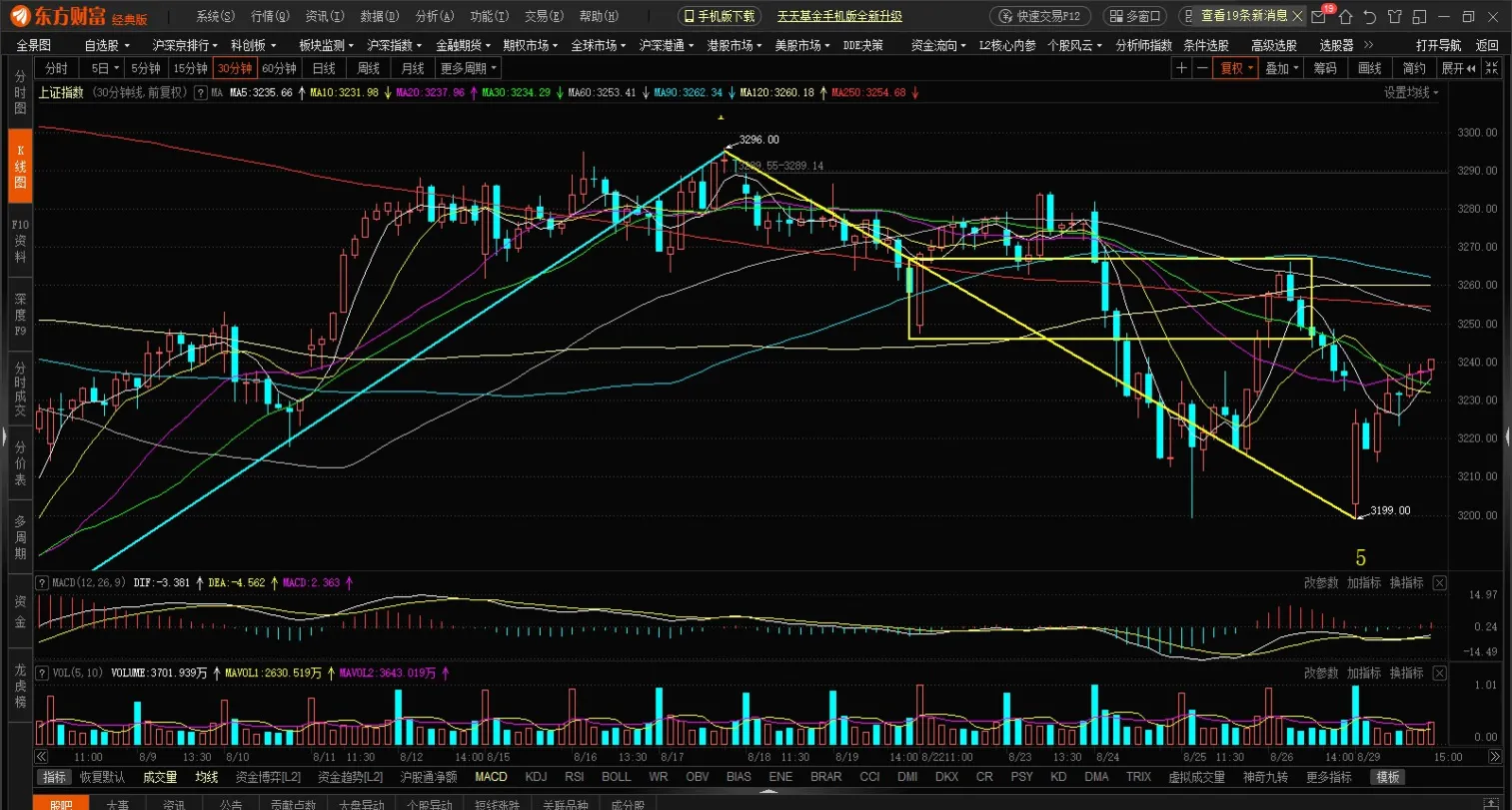
Task: Click the minus zoom-out chart icon
Action: (1202, 68)
